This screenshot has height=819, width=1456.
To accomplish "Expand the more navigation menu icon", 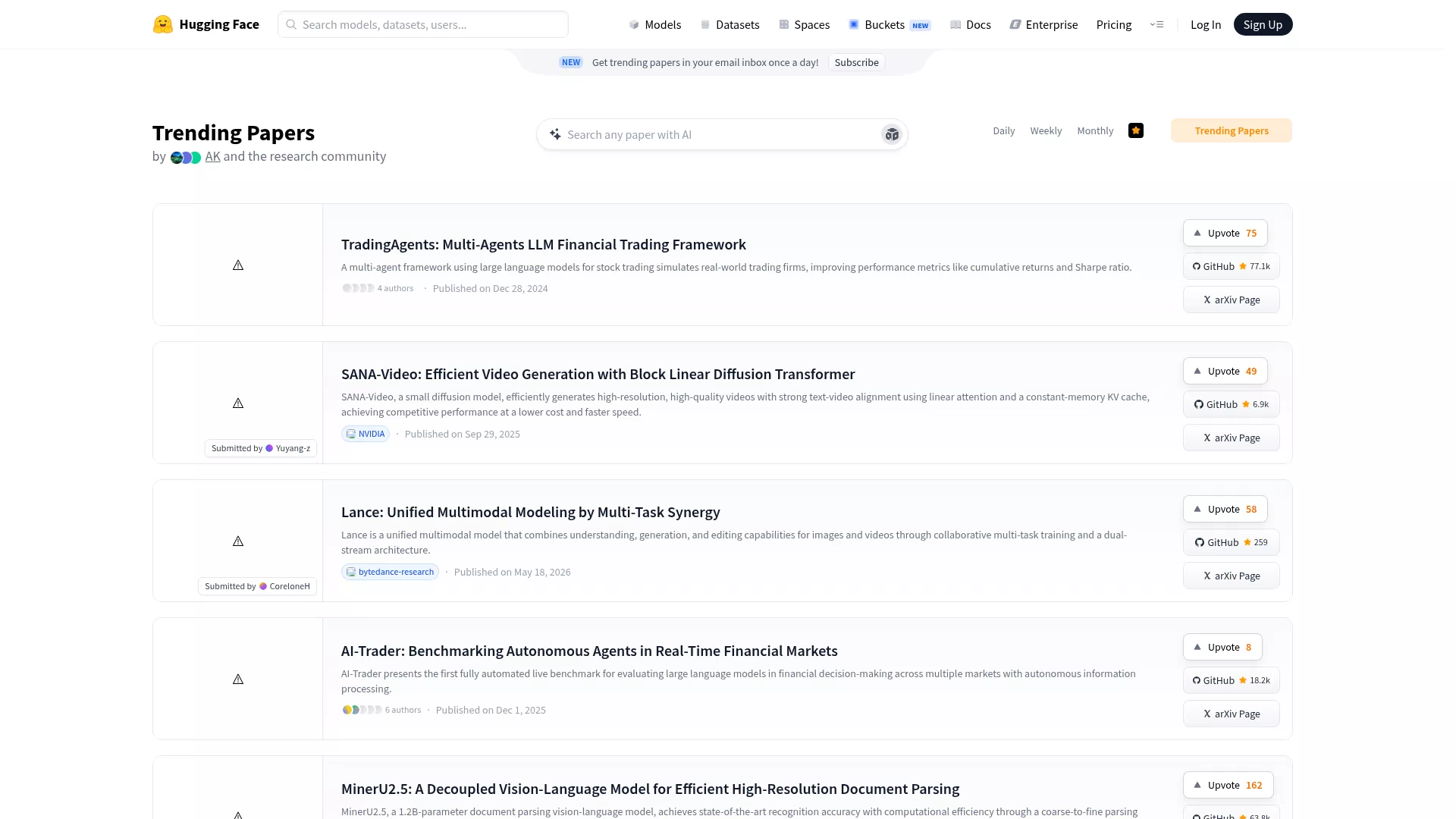I will click(x=1157, y=24).
